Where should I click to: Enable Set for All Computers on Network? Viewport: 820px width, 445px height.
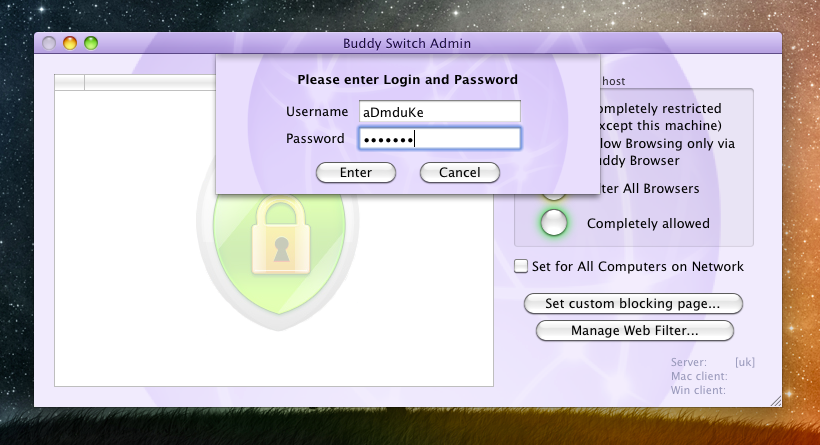pos(521,266)
